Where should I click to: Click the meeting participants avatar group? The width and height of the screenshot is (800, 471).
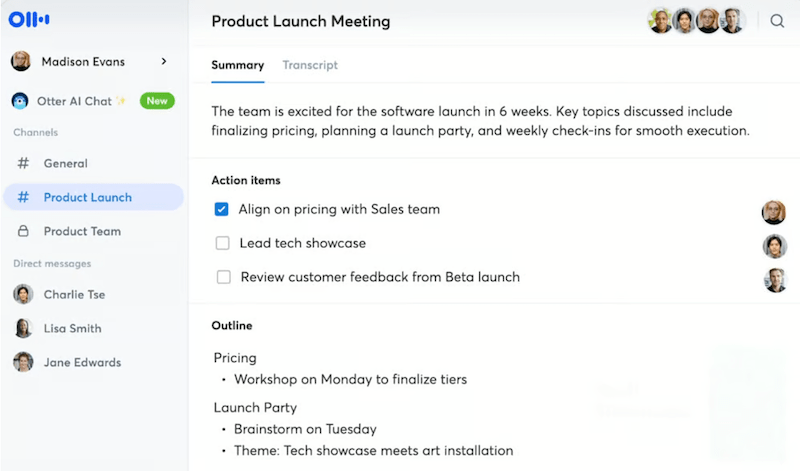[696, 21]
